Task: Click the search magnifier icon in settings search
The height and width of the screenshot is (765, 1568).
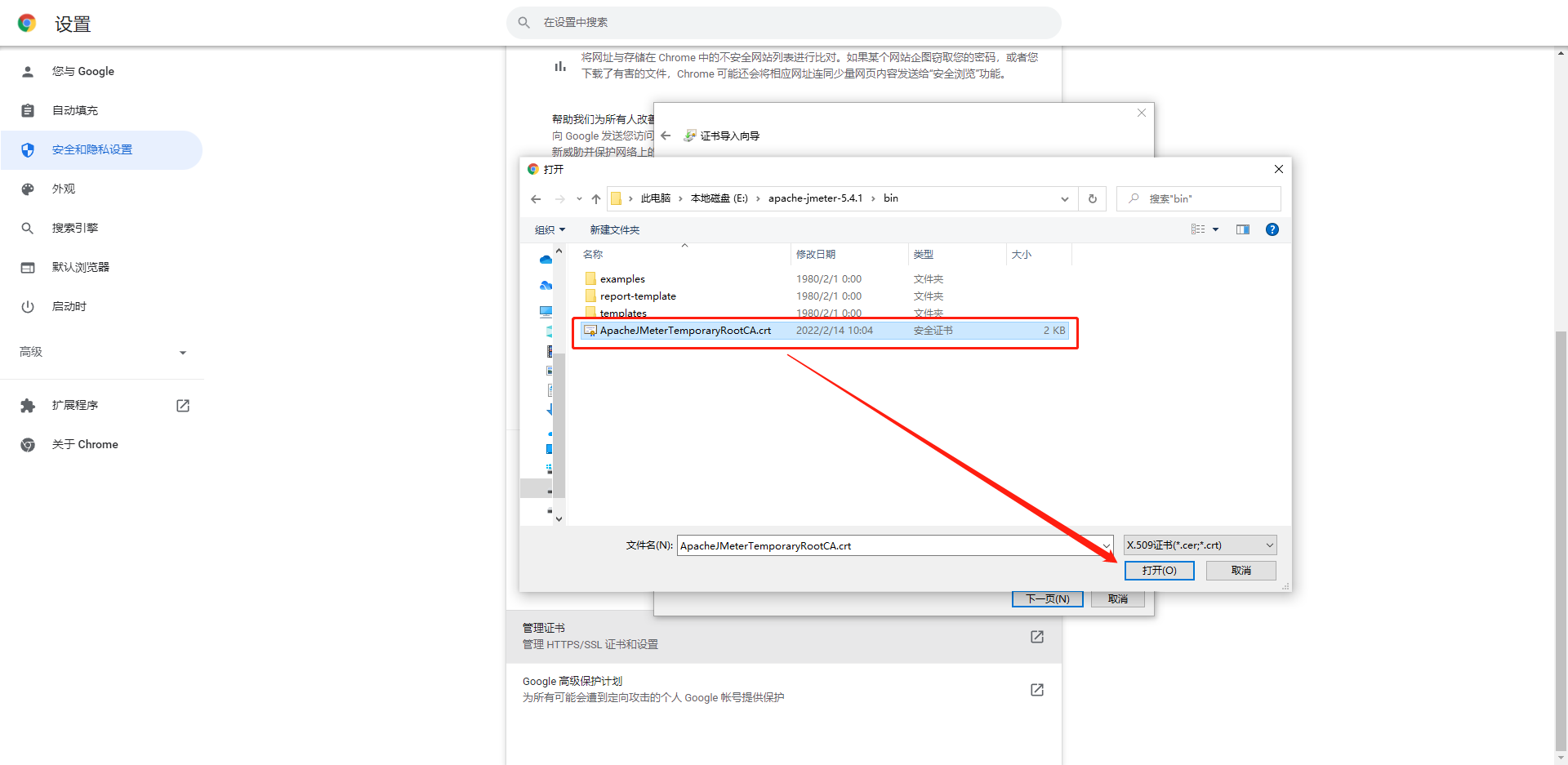Action: tap(524, 23)
